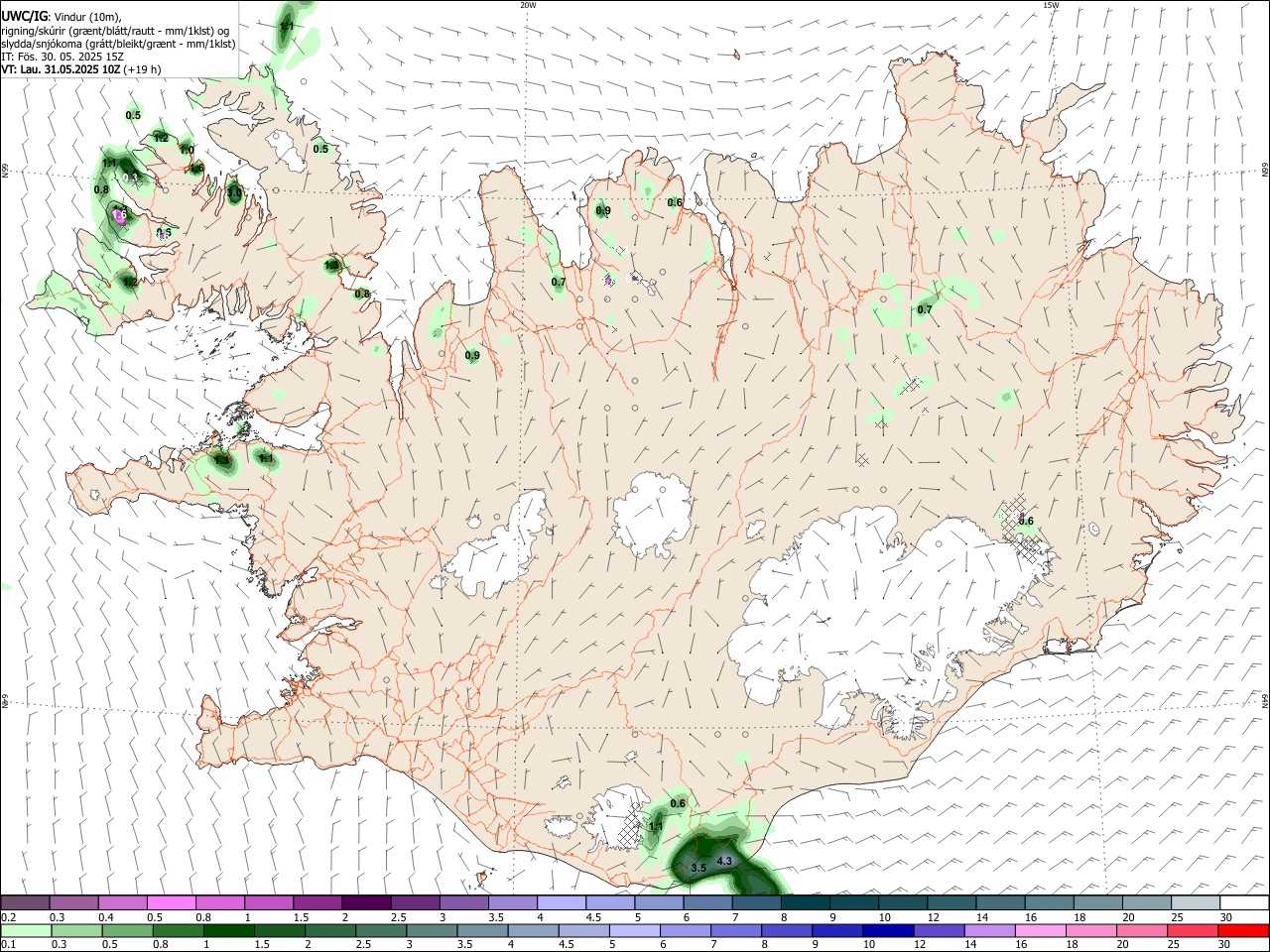The image size is (1270, 952).
Task: Click the lilac lower-row swatch between 14 and 16
Action: [989, 930]
